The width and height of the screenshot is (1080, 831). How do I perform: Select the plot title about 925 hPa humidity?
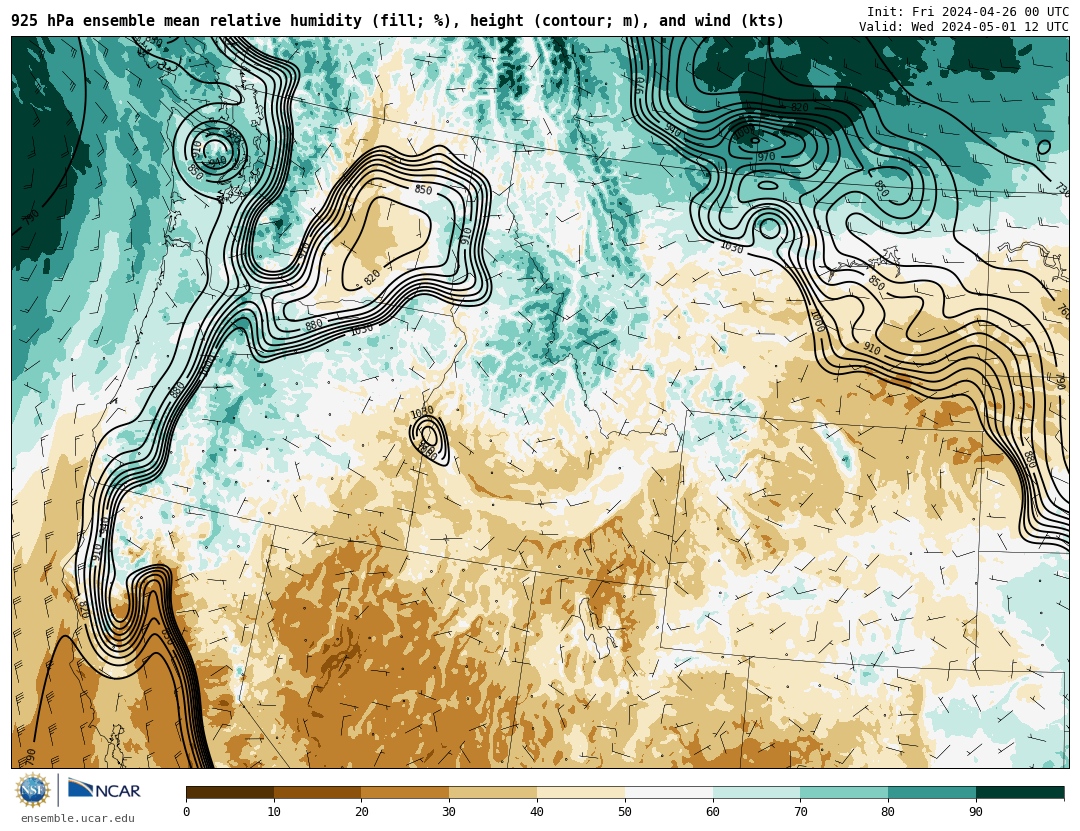pyautogui.click(x=397, y=21)
